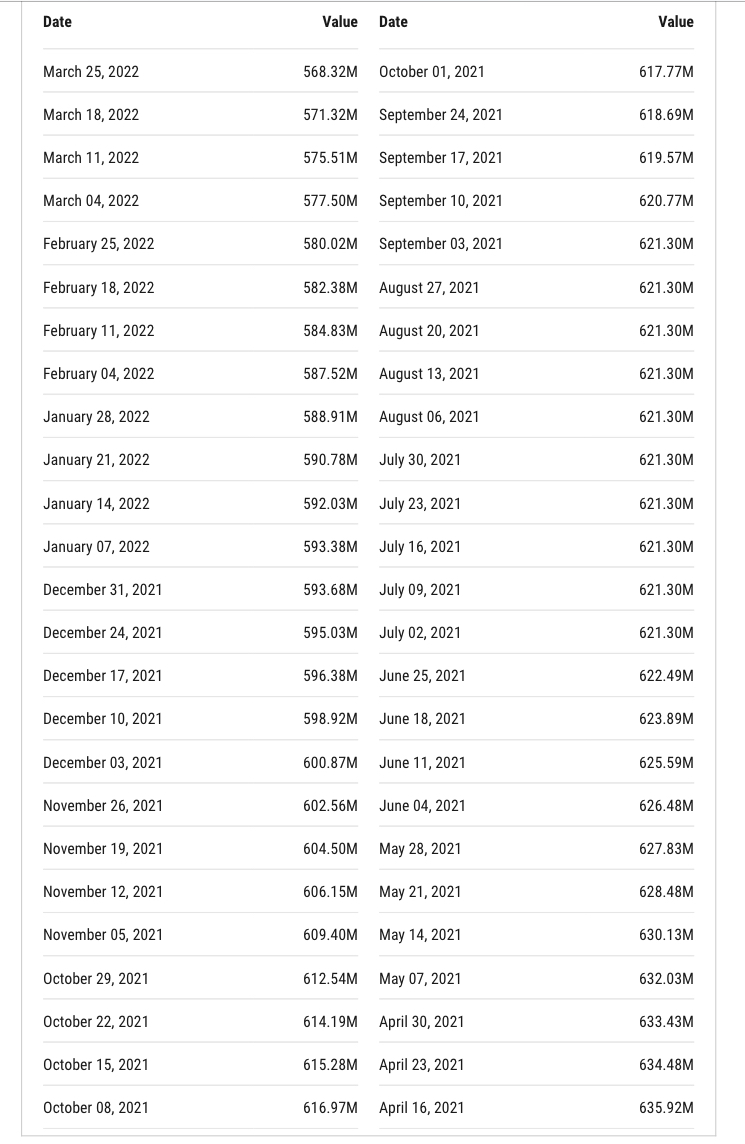Click the September 03, 2021 date
This screenshot has height=1144, width=745.
pyautogui.click(x=441, y=244)
